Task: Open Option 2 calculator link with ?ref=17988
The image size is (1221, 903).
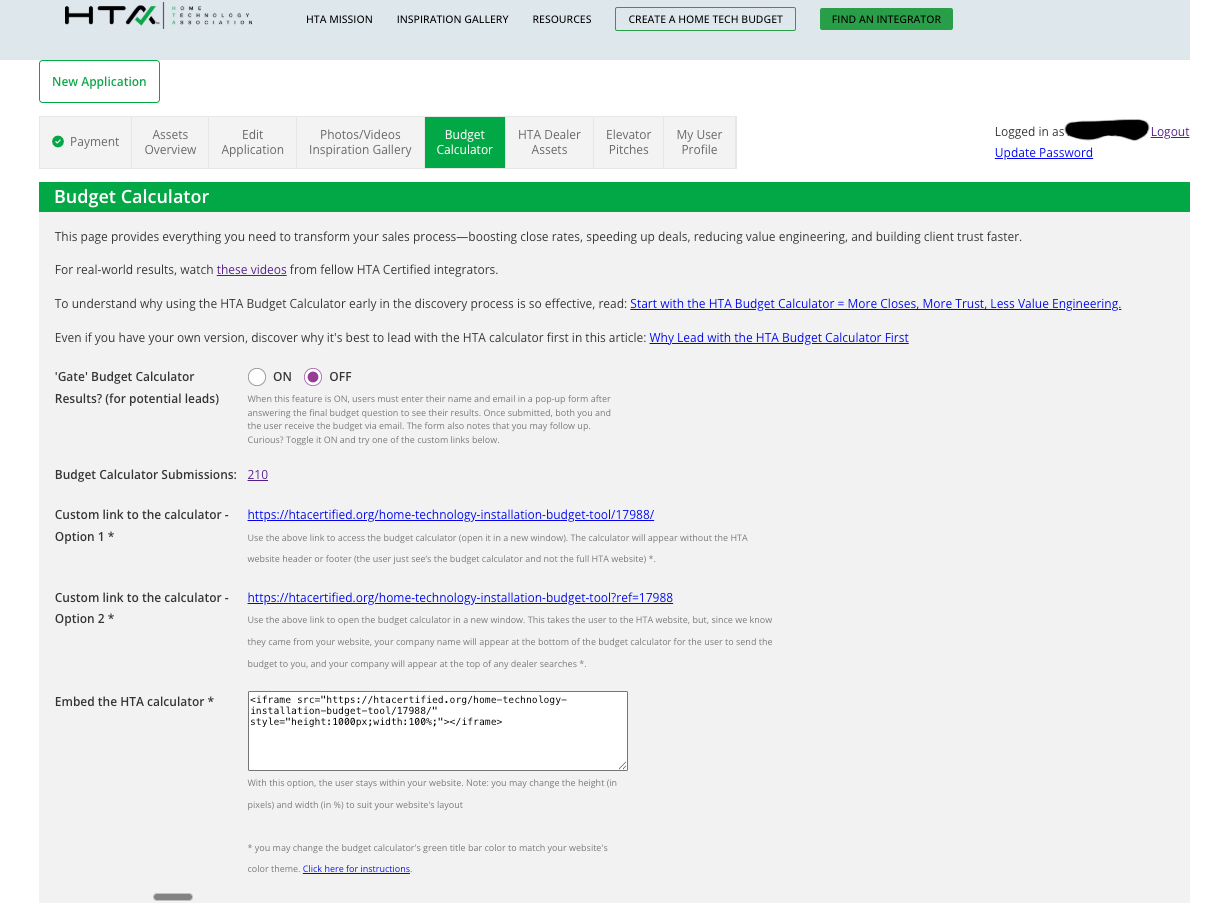Action: pyautogui.click(x=460, y=598)
